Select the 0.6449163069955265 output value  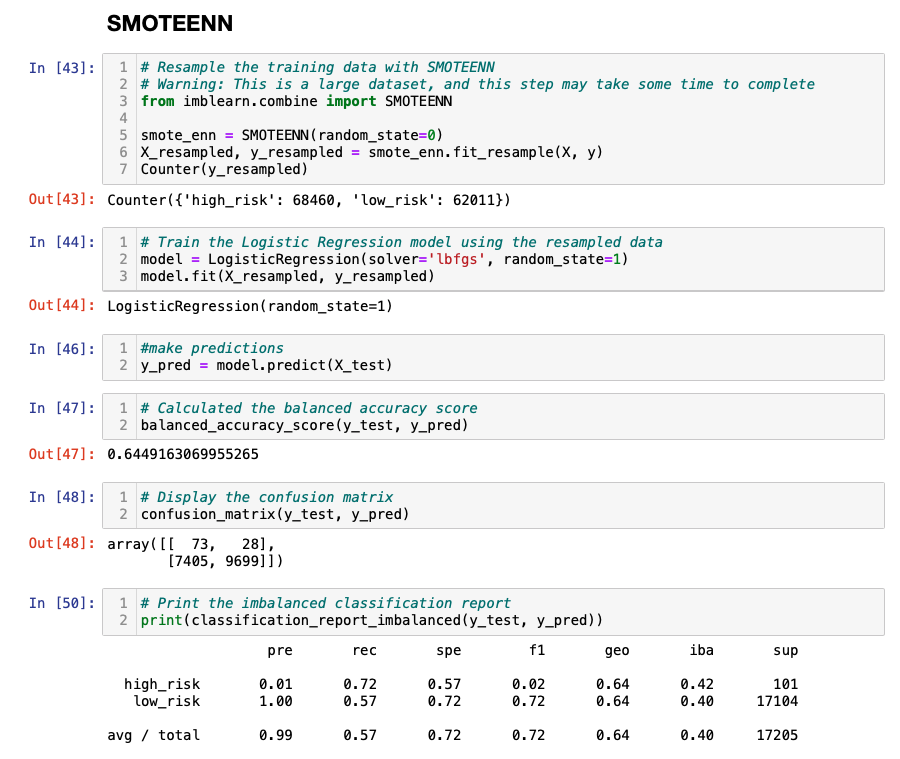pyautogui.click(x=183, y=454)
